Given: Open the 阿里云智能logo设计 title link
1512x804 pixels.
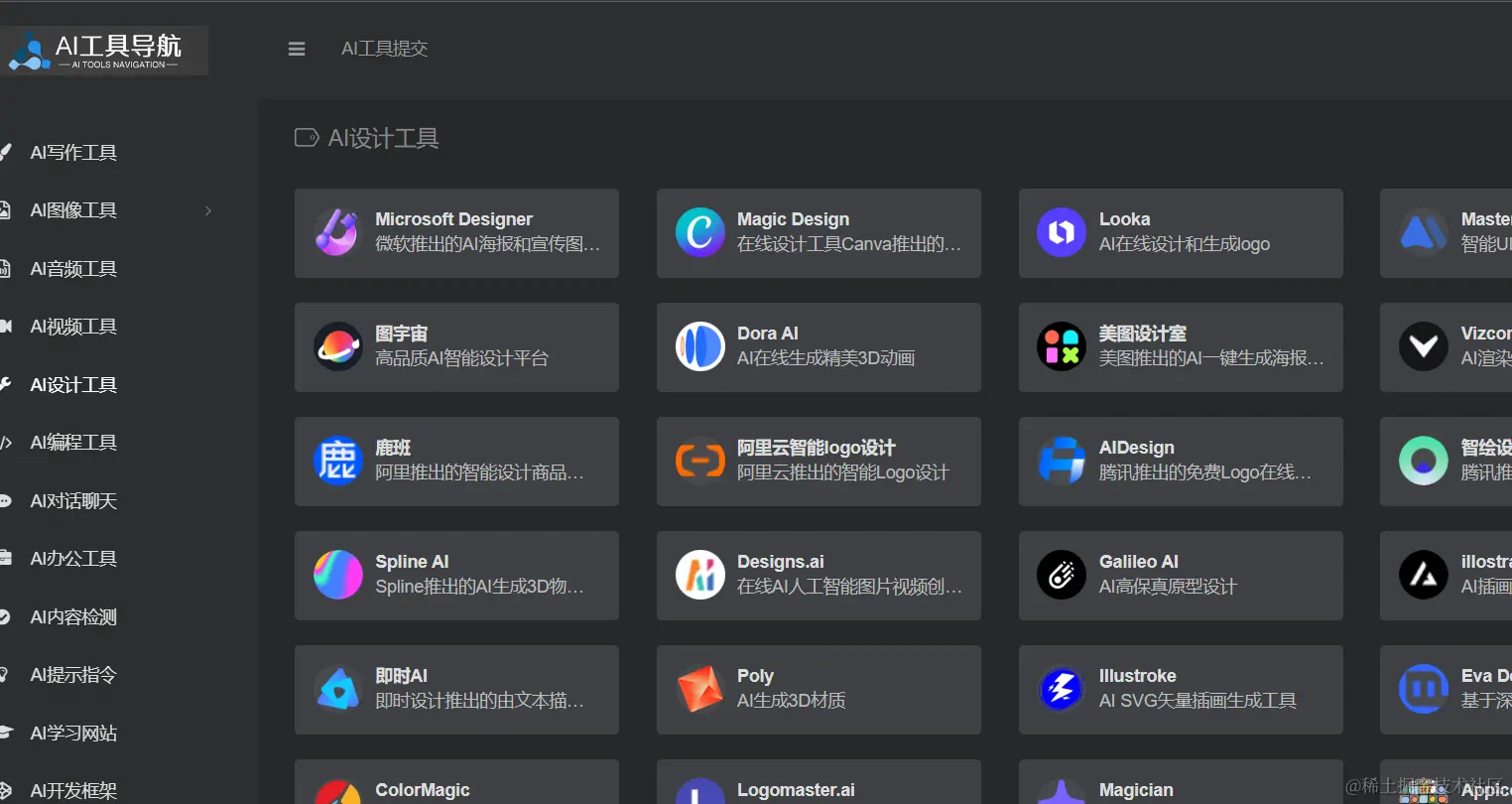Looking at the screenshot, I should tap(816, 448).
